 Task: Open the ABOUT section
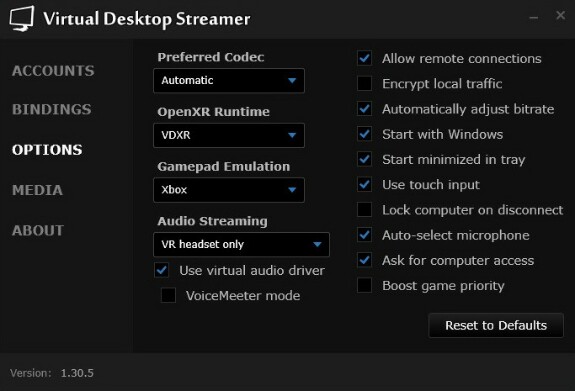click(x=38, y=230)
